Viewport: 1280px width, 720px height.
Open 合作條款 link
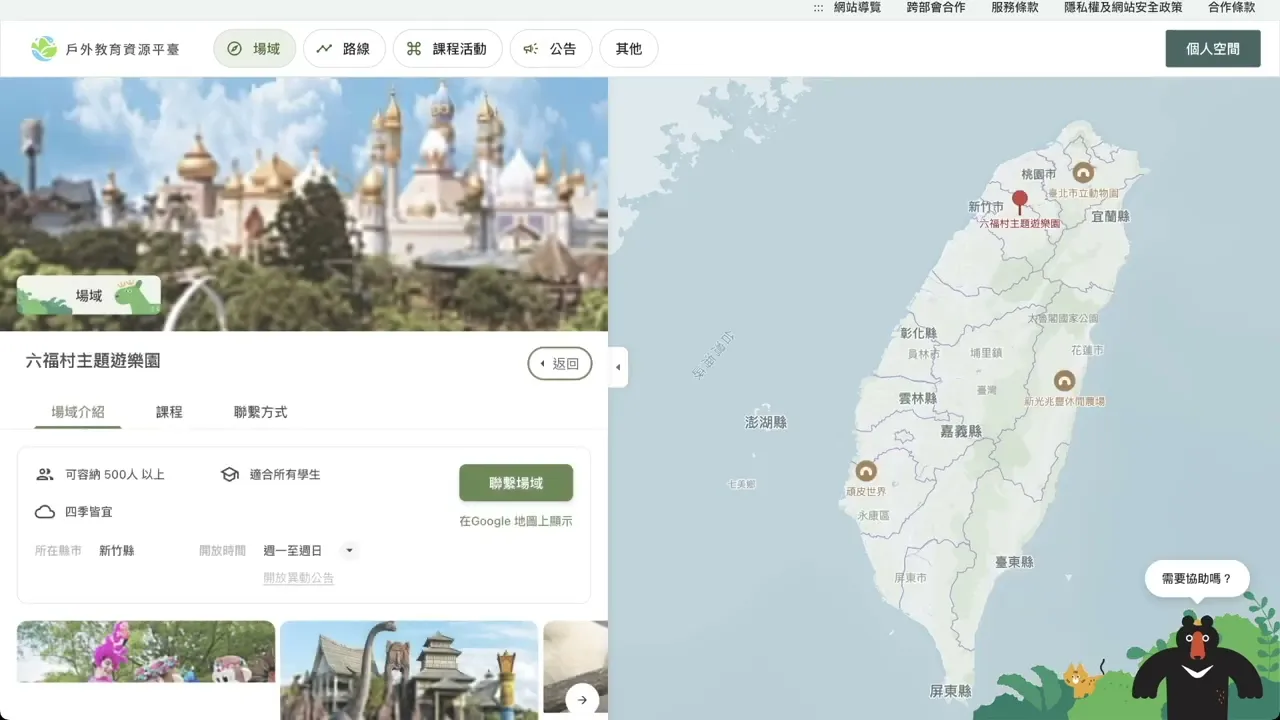click(x=1231, y=7)
